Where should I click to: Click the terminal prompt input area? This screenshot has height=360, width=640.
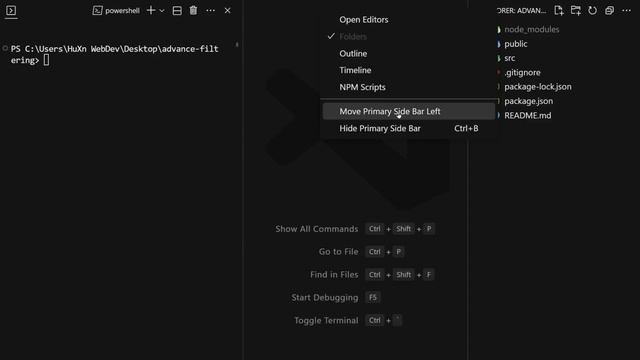click(x=47, y=60)
